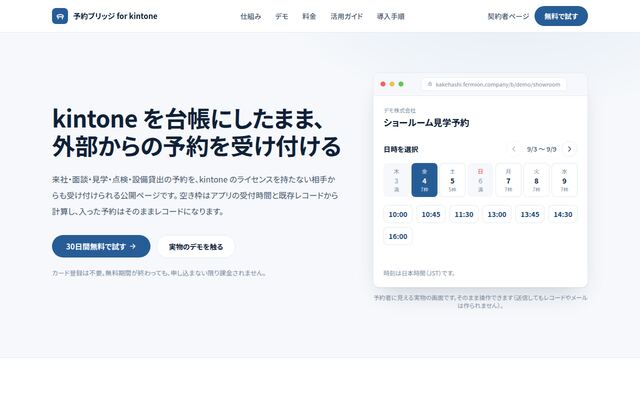Click the main kintone headline
This screenshot has height=400, width=640.
(x=196, y=132)
